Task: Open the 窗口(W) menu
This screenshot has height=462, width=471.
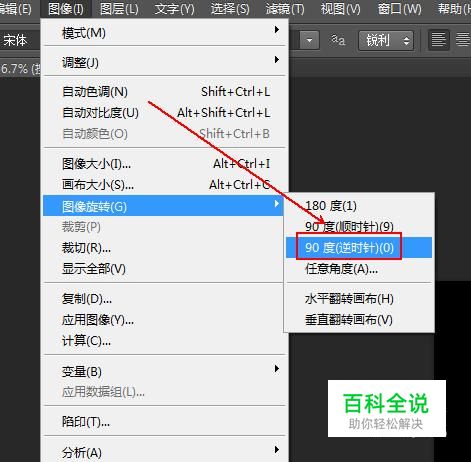Action: 399,9
